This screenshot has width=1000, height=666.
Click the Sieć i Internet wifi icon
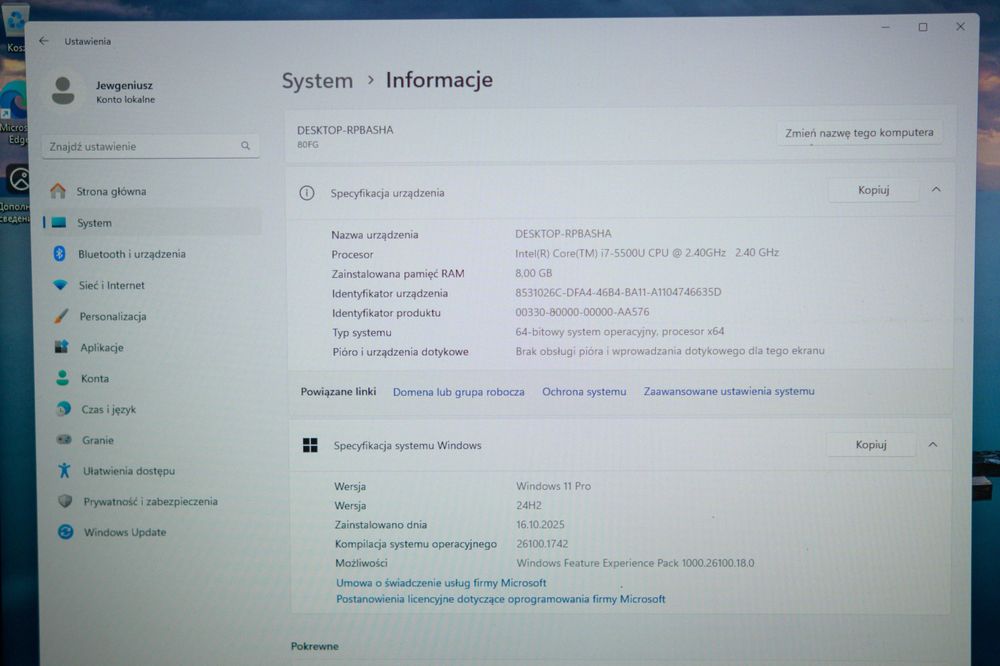(x=61, y=285)
